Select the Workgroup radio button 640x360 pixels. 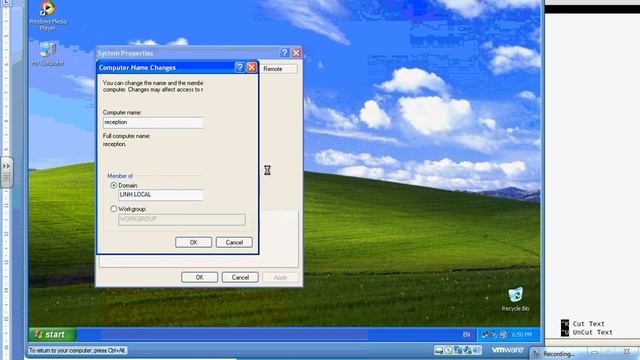113,209
